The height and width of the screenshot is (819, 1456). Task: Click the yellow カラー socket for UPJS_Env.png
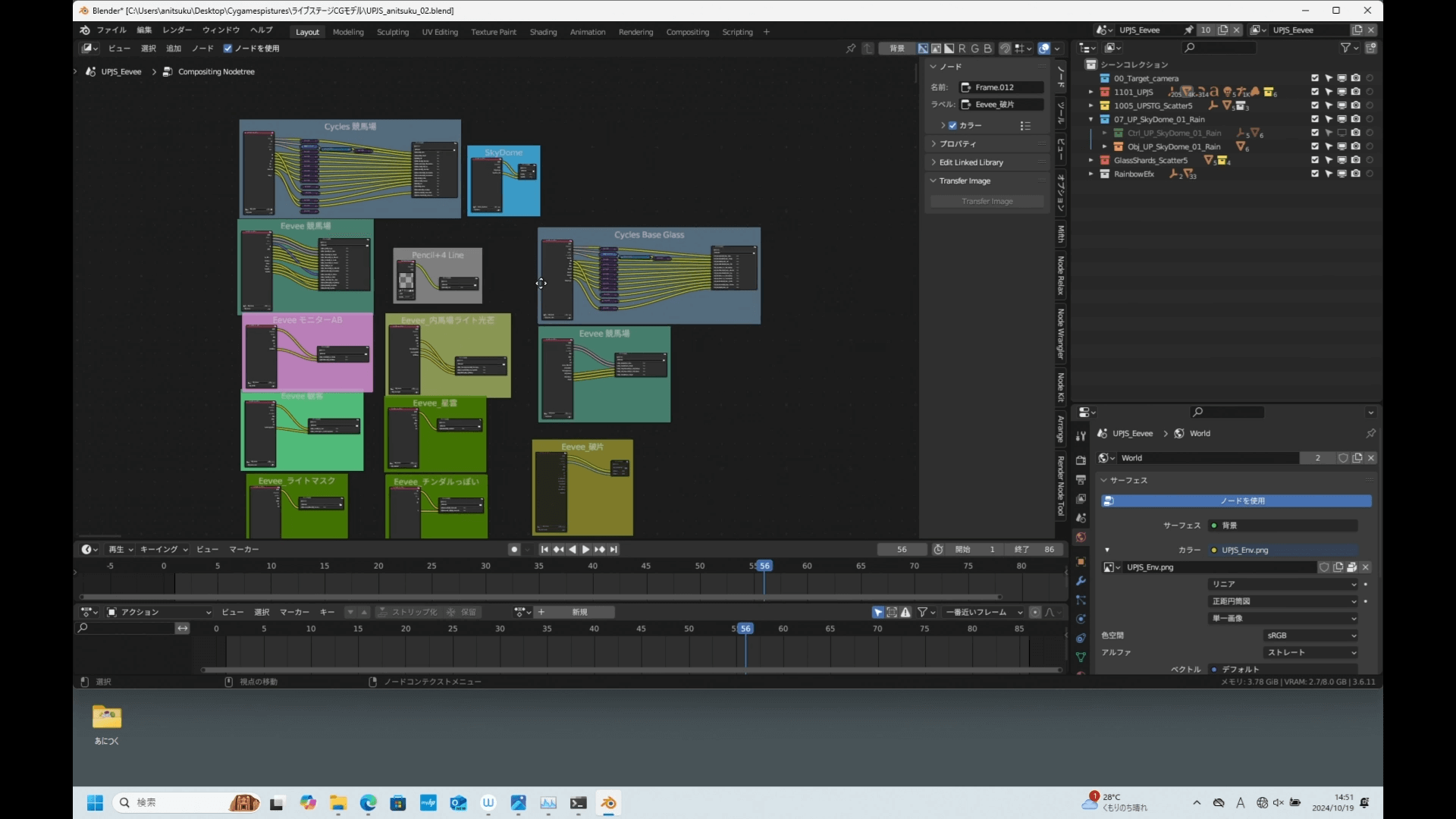pos(1214,551)
